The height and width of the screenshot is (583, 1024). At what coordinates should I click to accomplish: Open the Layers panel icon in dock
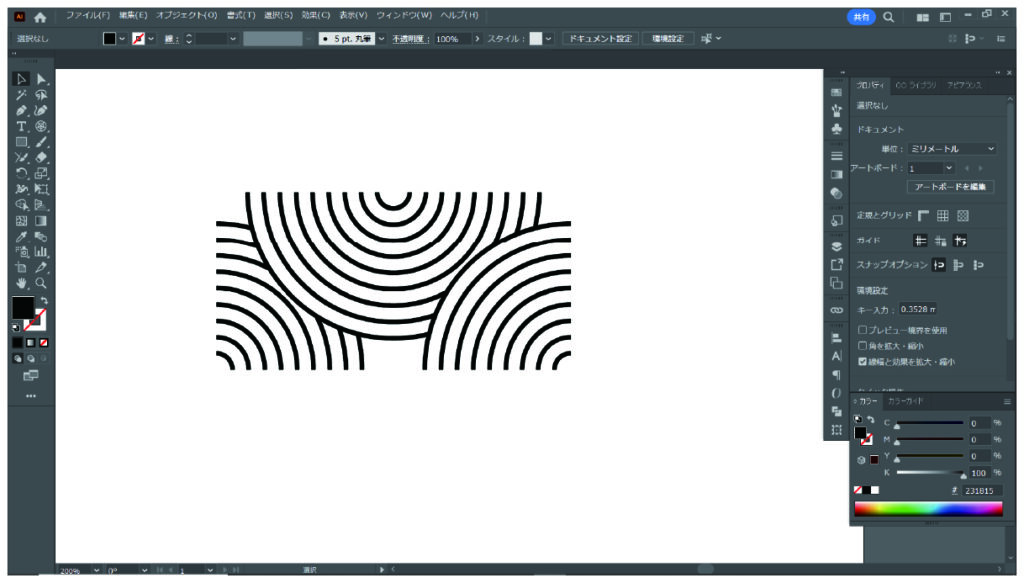(837, 247)
